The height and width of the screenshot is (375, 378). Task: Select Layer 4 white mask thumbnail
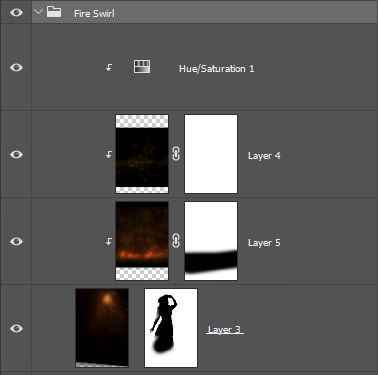coord(211,154)
